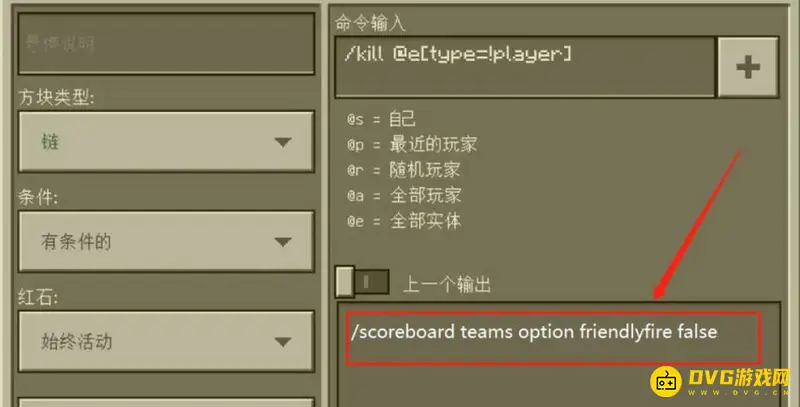The image size is (800, 407).
Task: Click the 命令输入 label
Action: tap(370, 23)
